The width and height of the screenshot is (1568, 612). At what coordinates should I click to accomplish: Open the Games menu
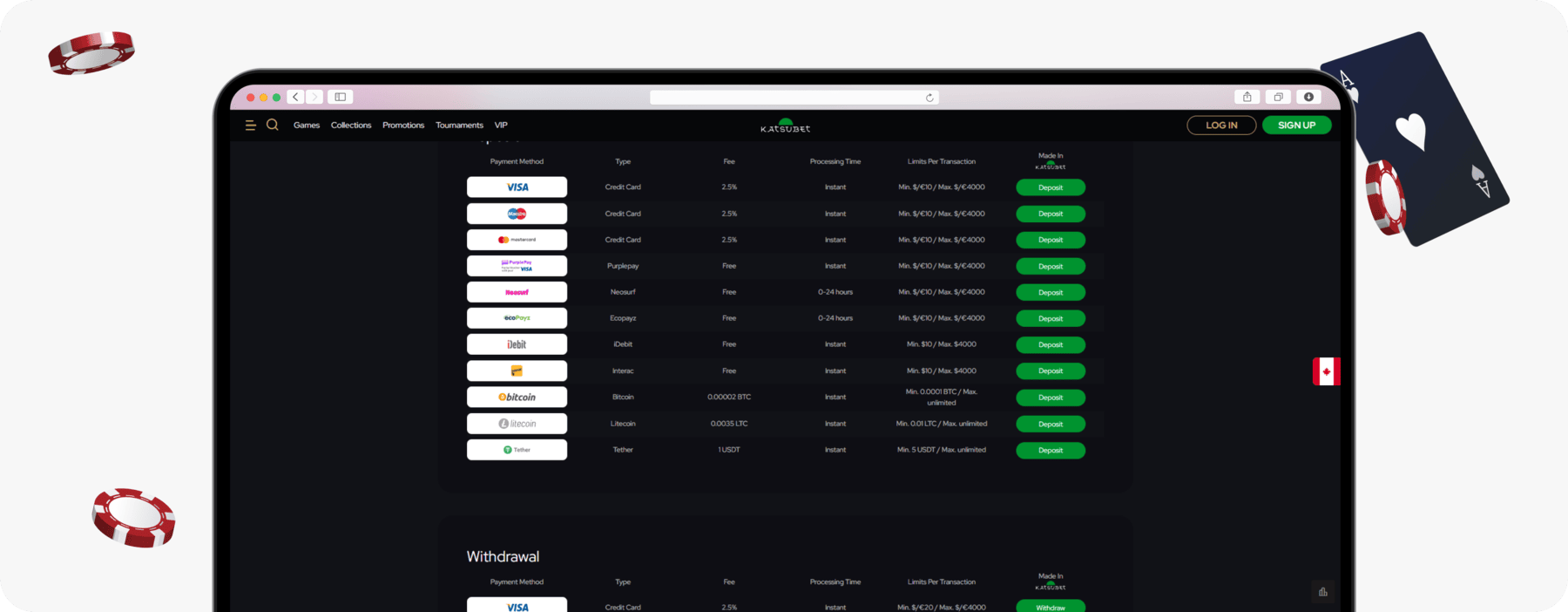(307, 126)
